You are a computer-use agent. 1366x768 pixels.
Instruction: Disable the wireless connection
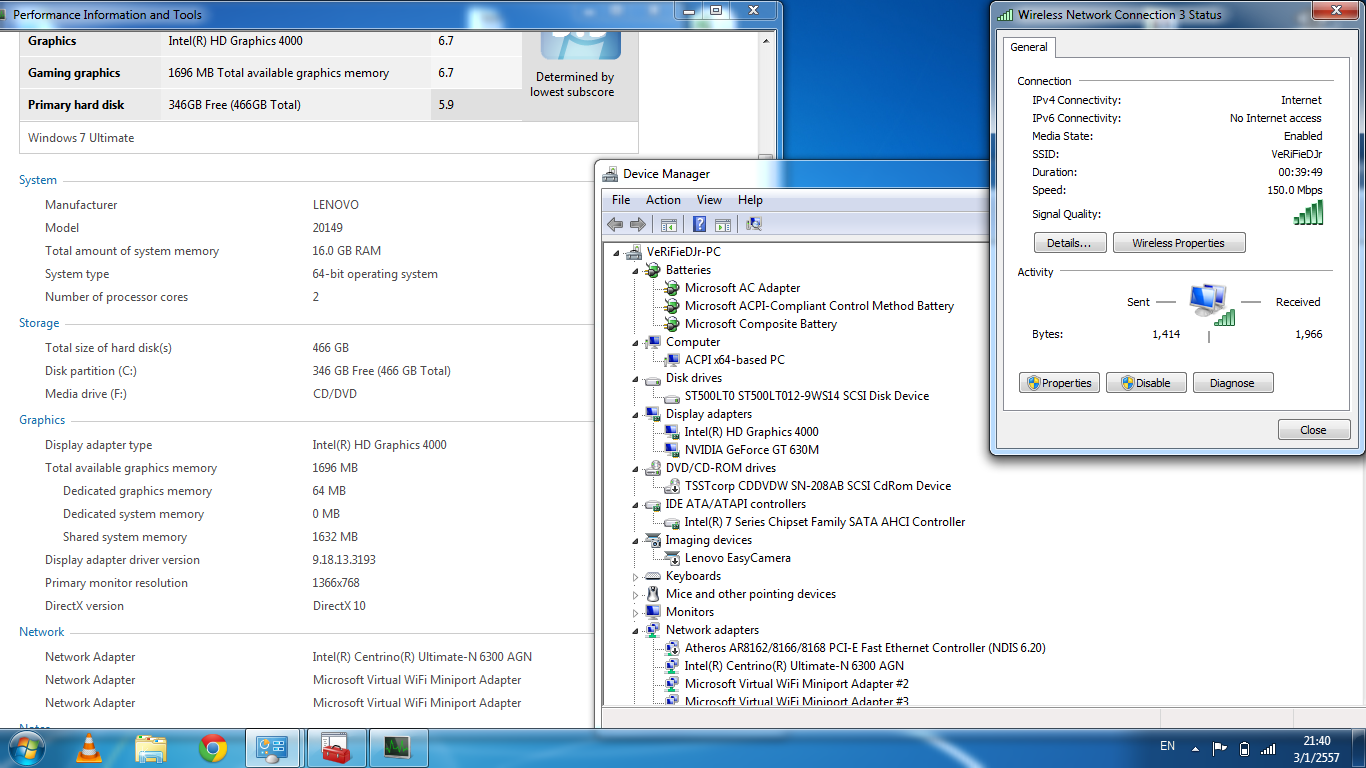[1146, 383]
